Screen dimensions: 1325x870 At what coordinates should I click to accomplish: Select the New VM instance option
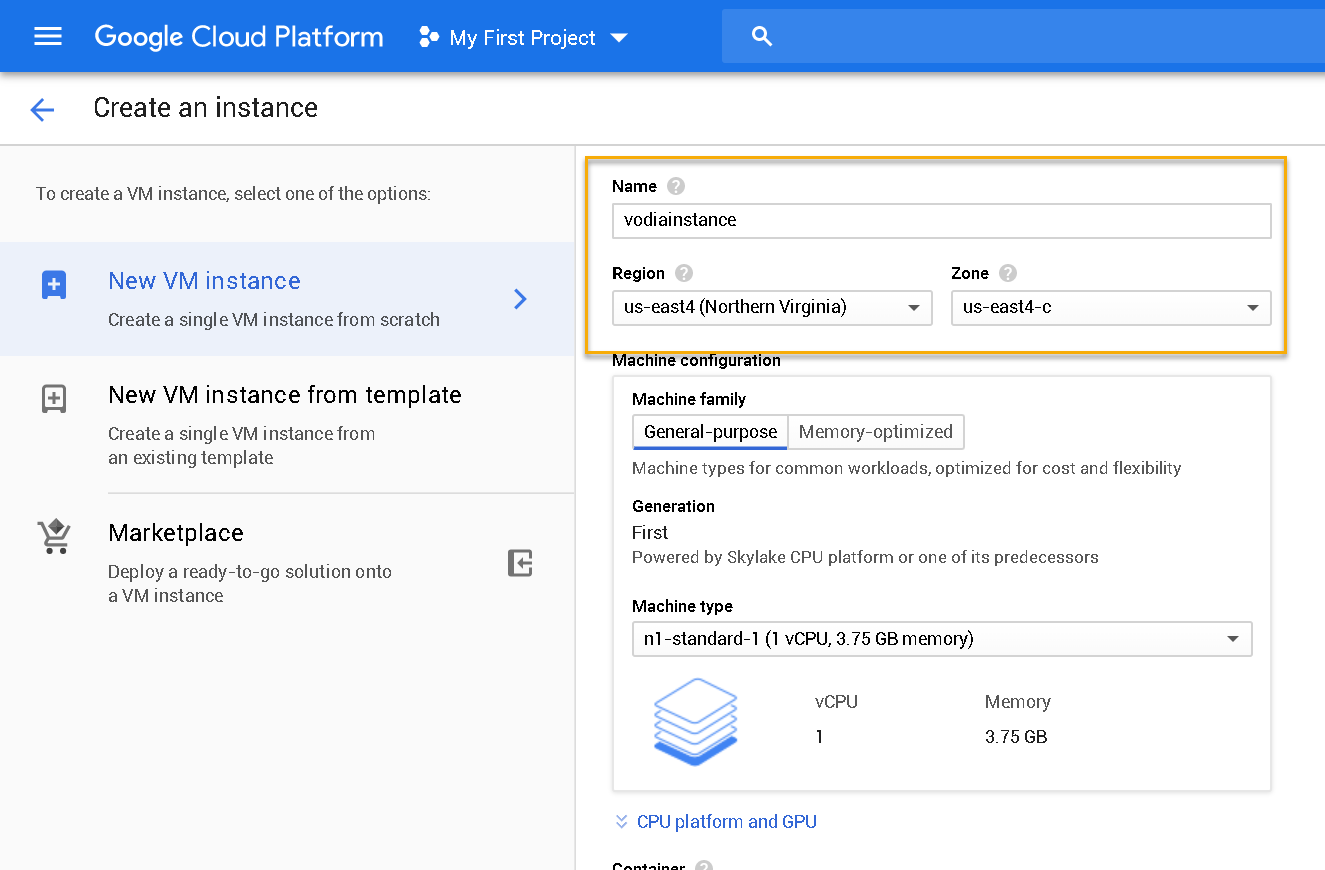coord(287,299)
